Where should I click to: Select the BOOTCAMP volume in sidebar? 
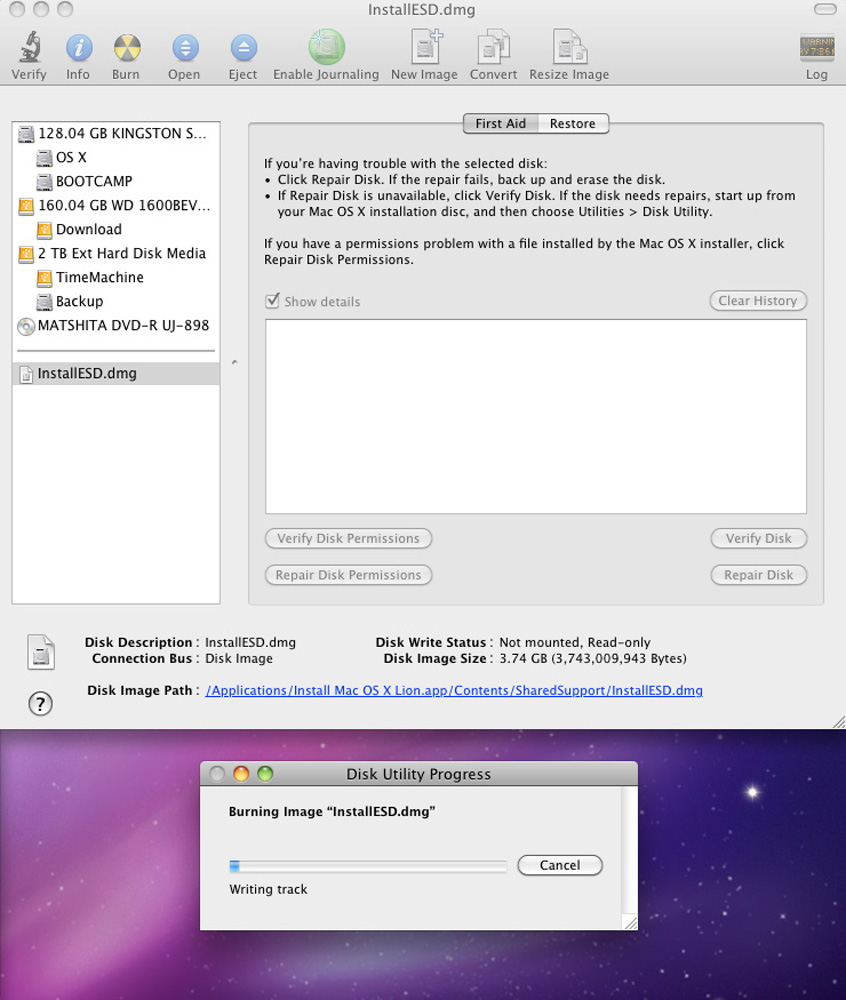93,181
